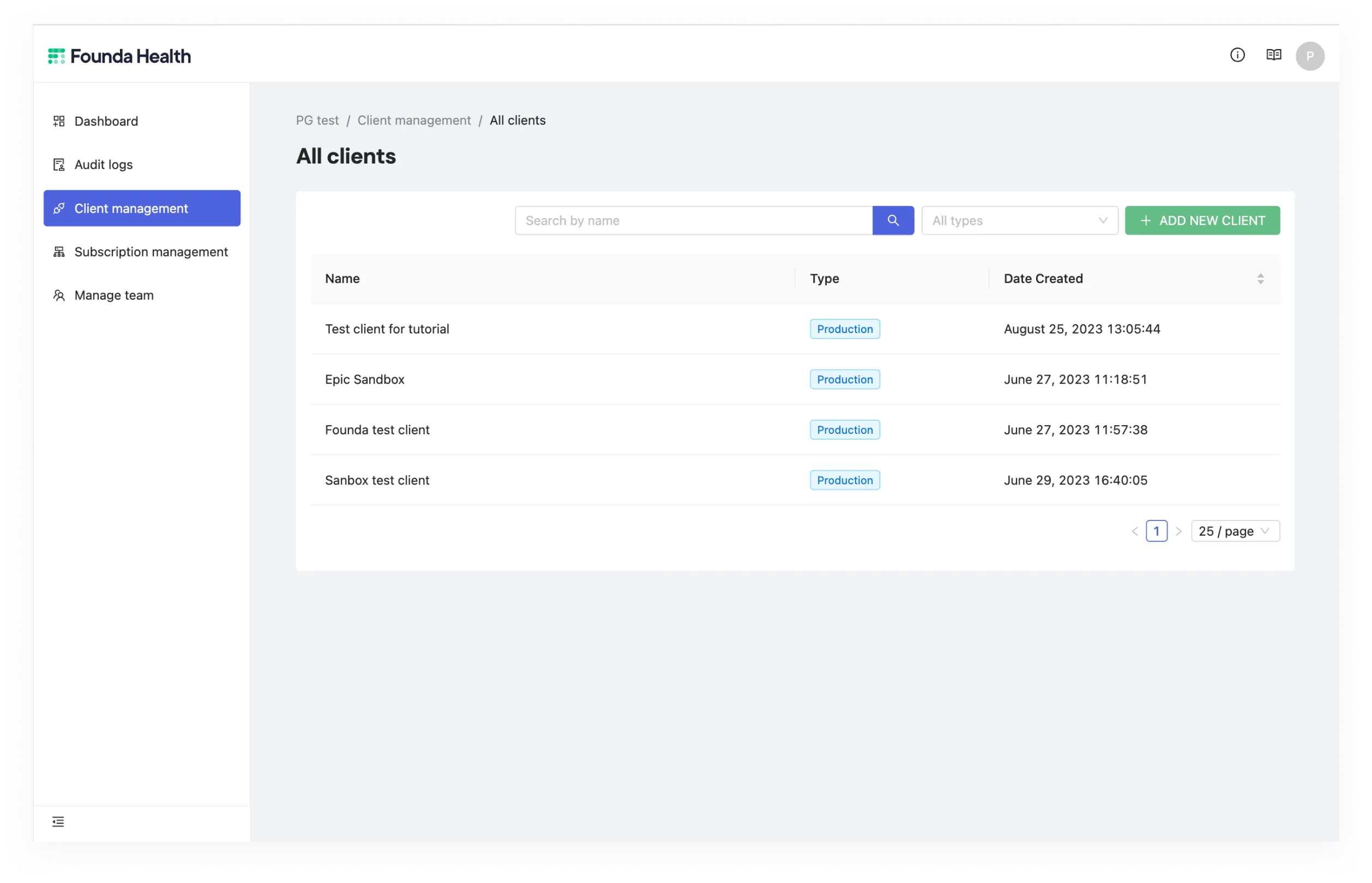Open the user avatar P menu

coord(1309,56)
